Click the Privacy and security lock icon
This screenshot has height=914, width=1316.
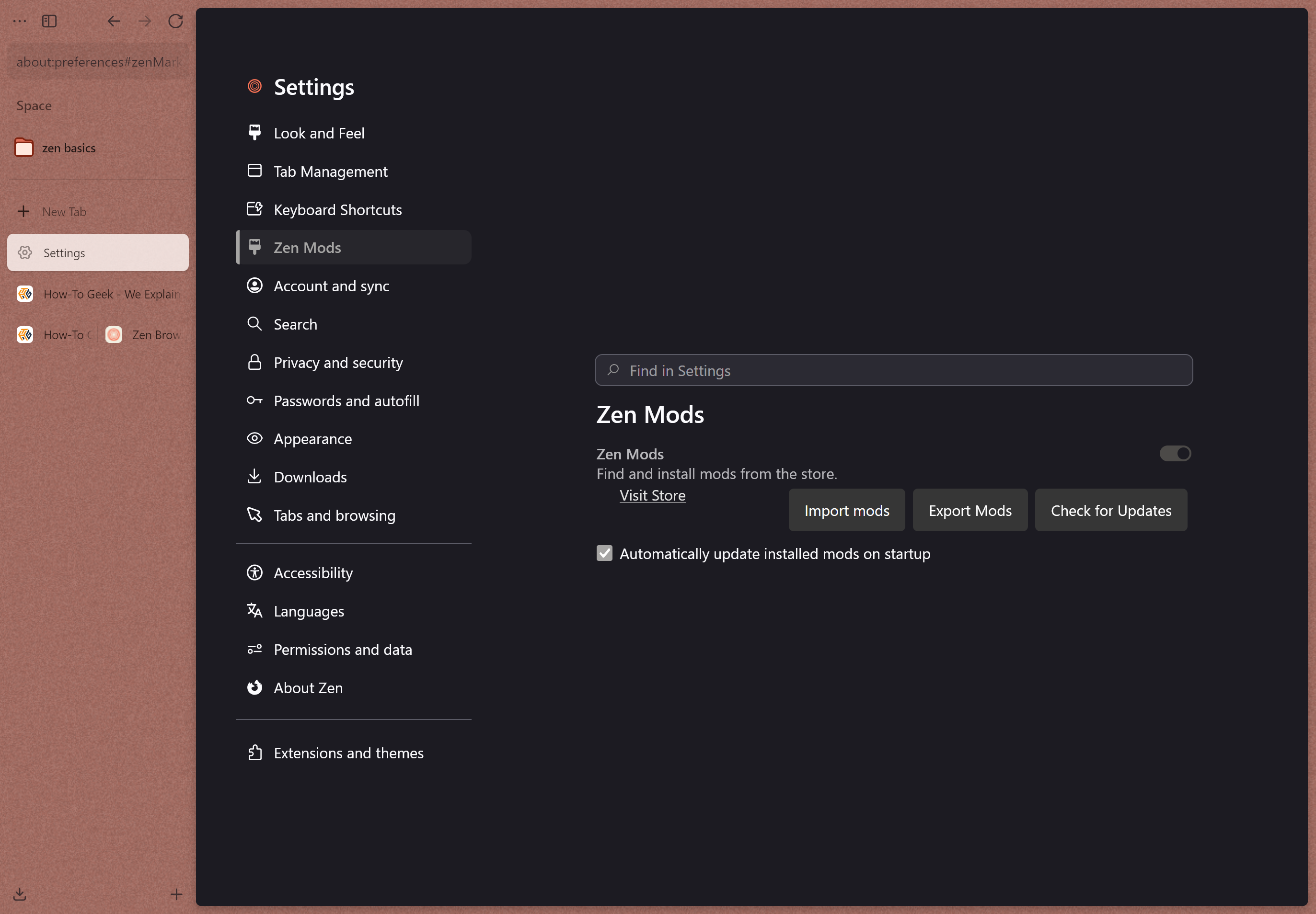(254, 362)
